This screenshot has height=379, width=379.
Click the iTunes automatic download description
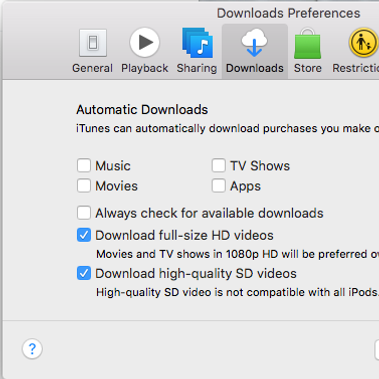click(227, 128)
